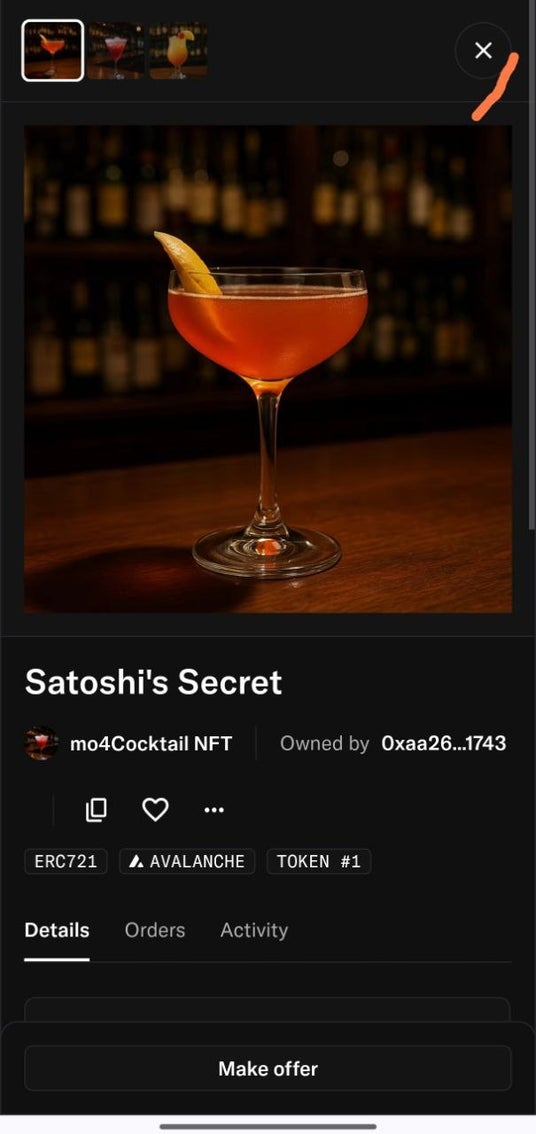Viewport: 536px width, 1134px height.
Task: Open the mo4Cocktail NFT collection link
Action: coord(150,743)
